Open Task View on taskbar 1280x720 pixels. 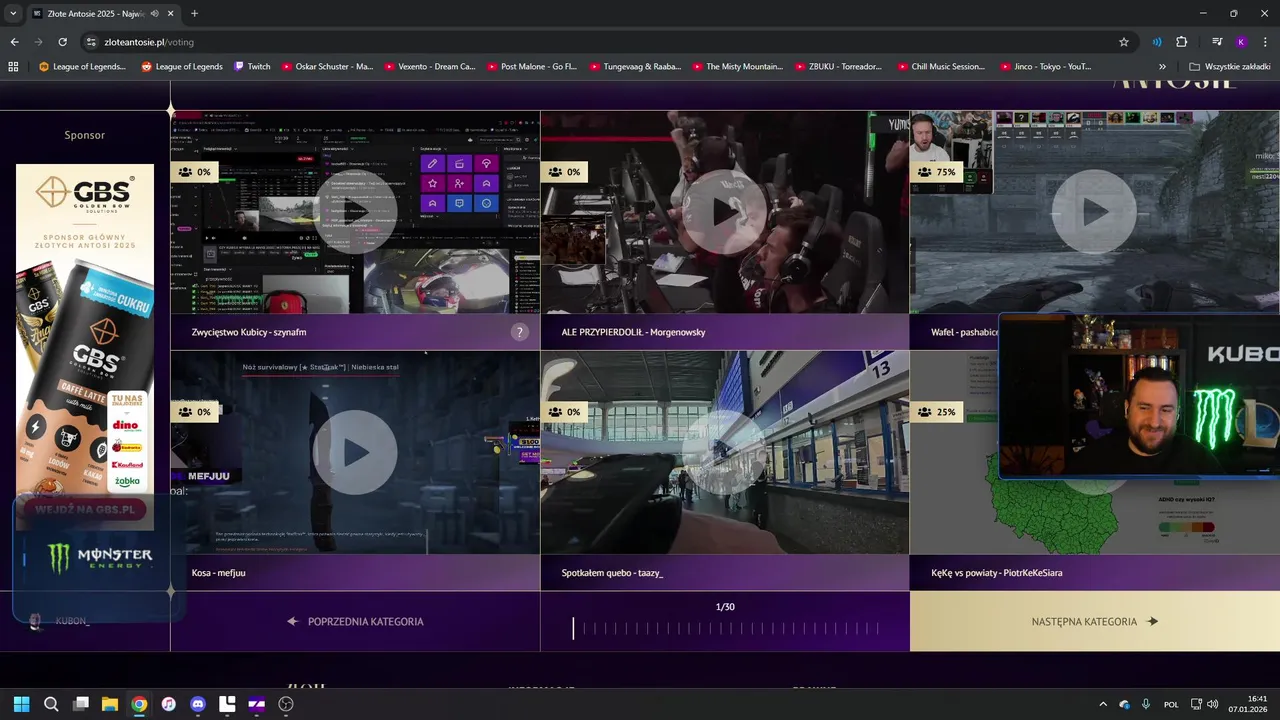[x=81, y=704]
